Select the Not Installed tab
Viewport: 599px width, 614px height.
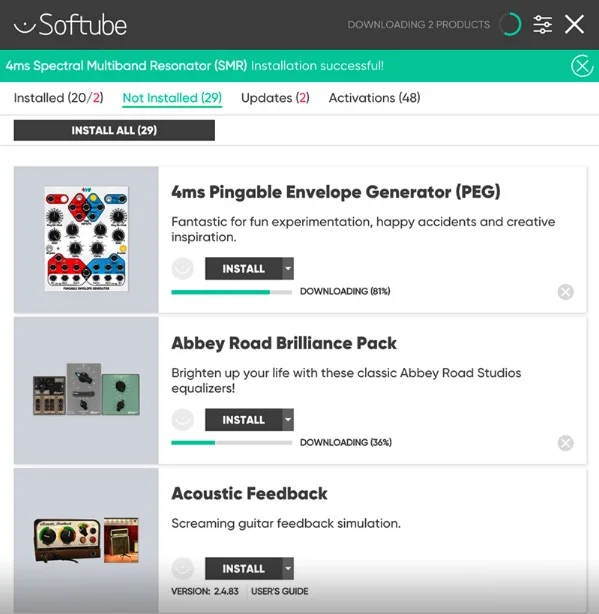172,98
